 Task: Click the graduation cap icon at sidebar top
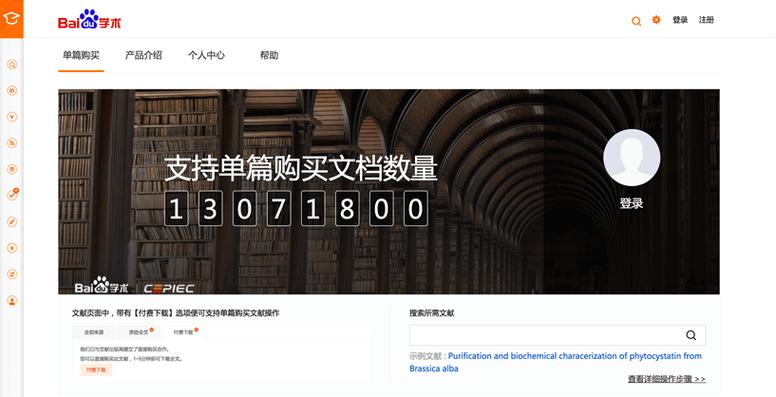pyautogui.click(x=11, y=19)
